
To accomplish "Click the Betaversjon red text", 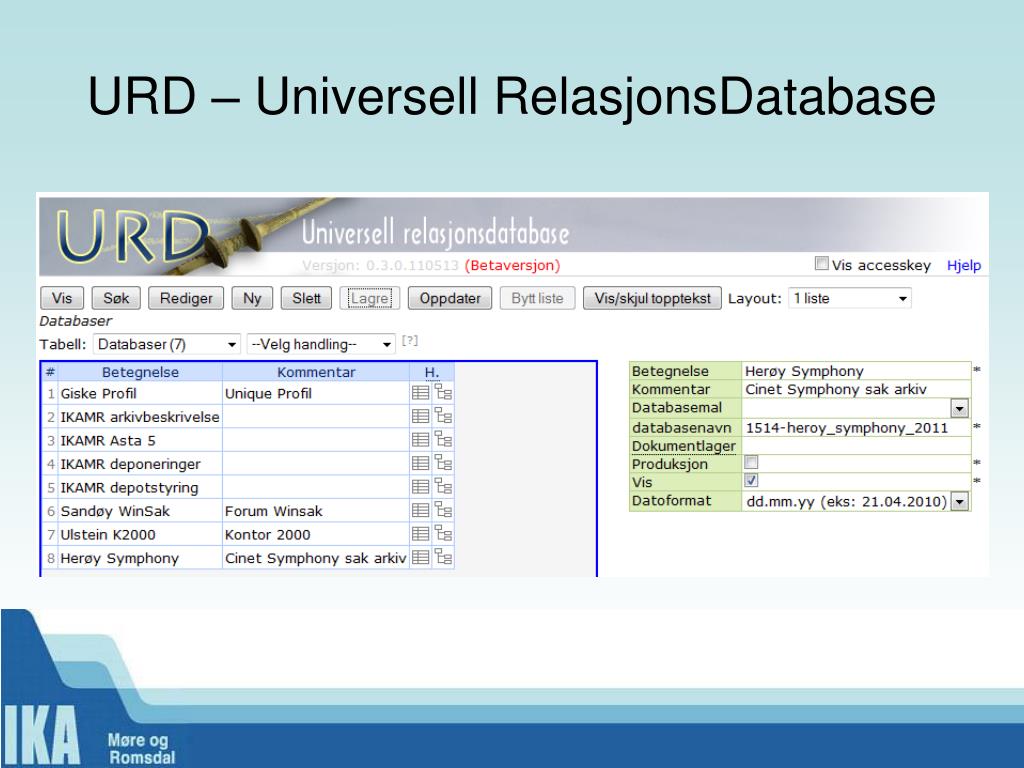I will point(513,265).
